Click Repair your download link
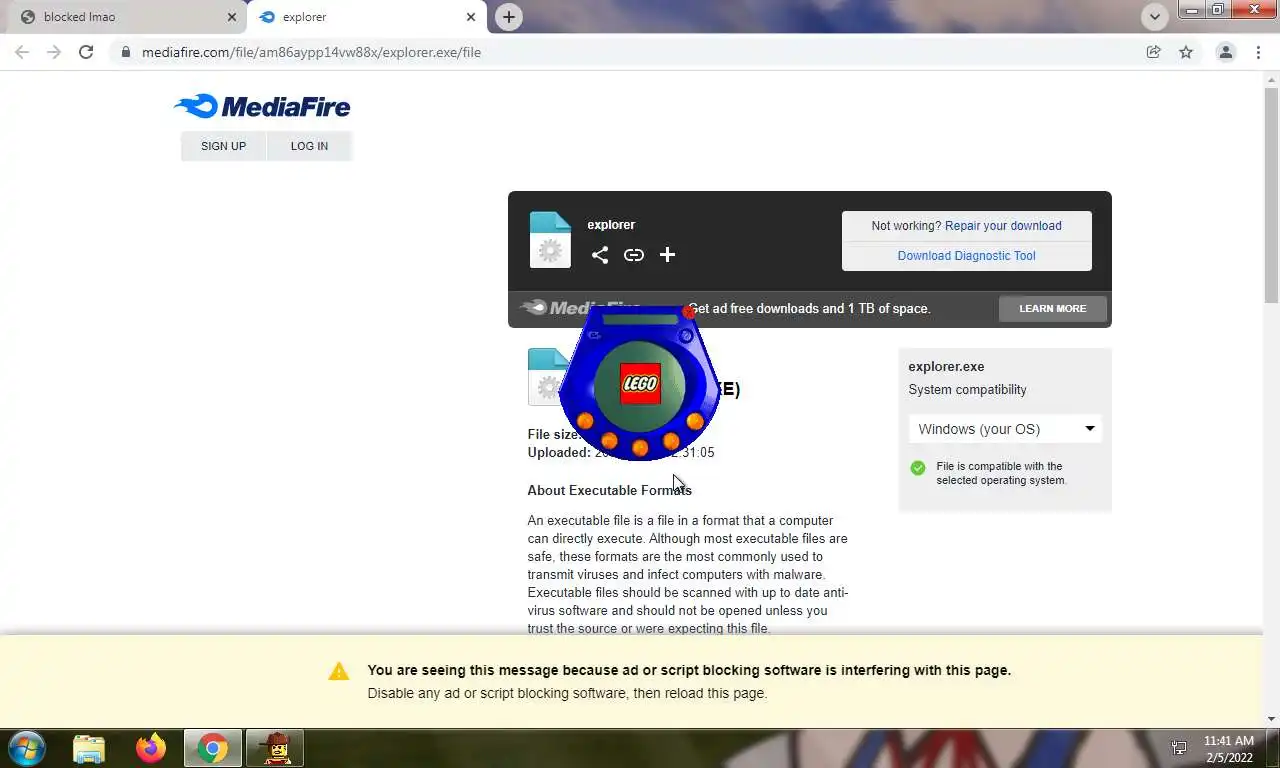 click(x=1003, y=226)
